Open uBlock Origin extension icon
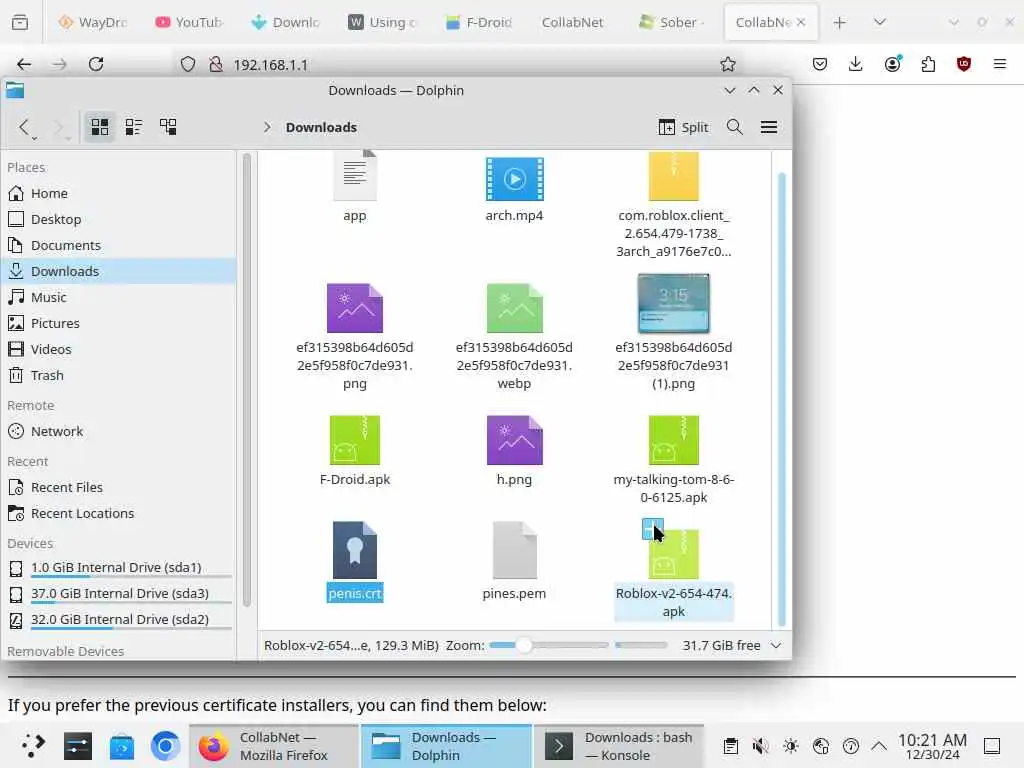 pos(964,64)
